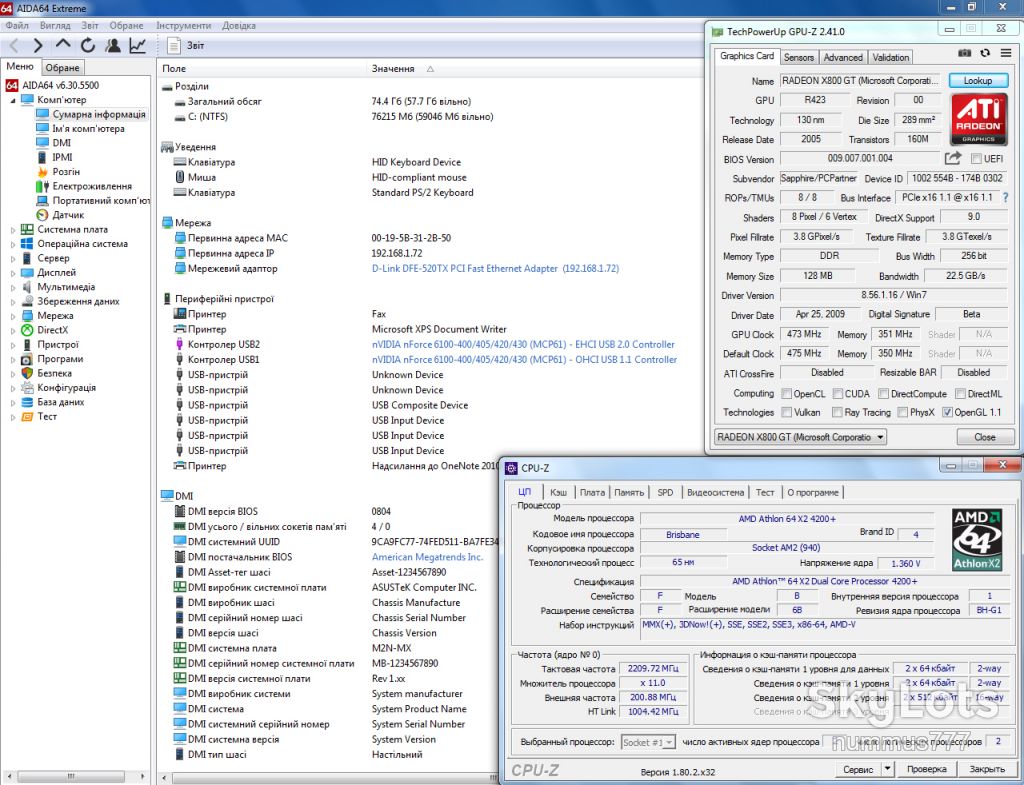This screenshot has height=785, width=1024.
Task: Open the D-Link DFE-520TX adapter link
Action: pos(495,268)
